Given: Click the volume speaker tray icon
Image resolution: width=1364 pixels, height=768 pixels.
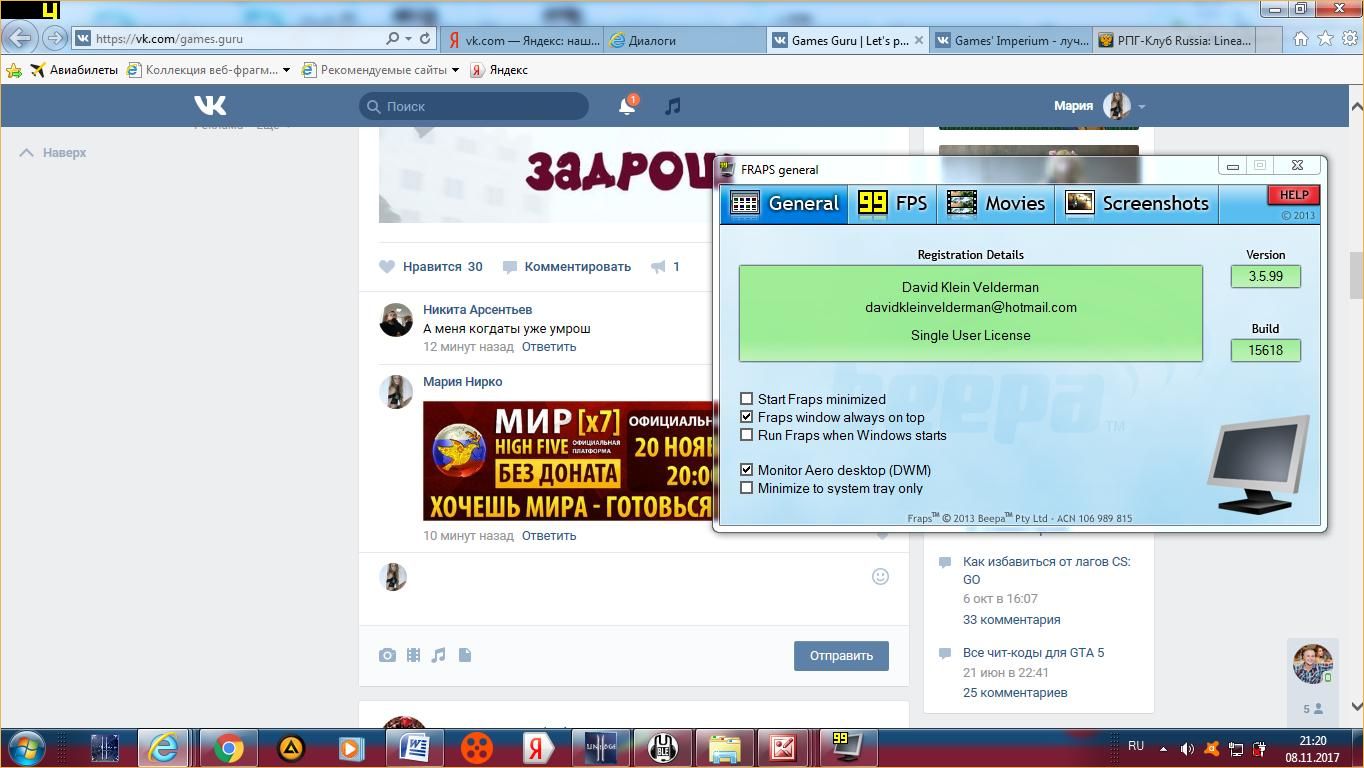Looking at the screenshot, I should click(1187, 748).
